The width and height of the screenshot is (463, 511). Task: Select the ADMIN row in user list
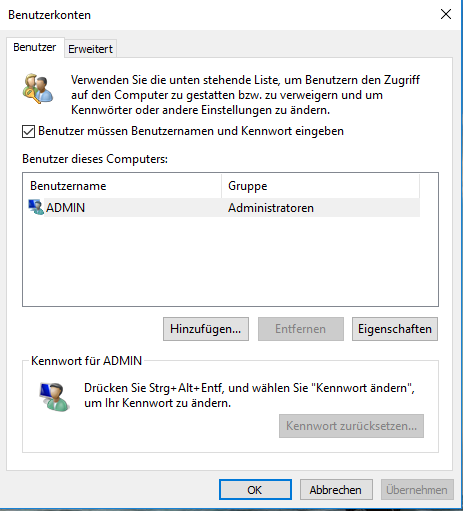point(224,207)
